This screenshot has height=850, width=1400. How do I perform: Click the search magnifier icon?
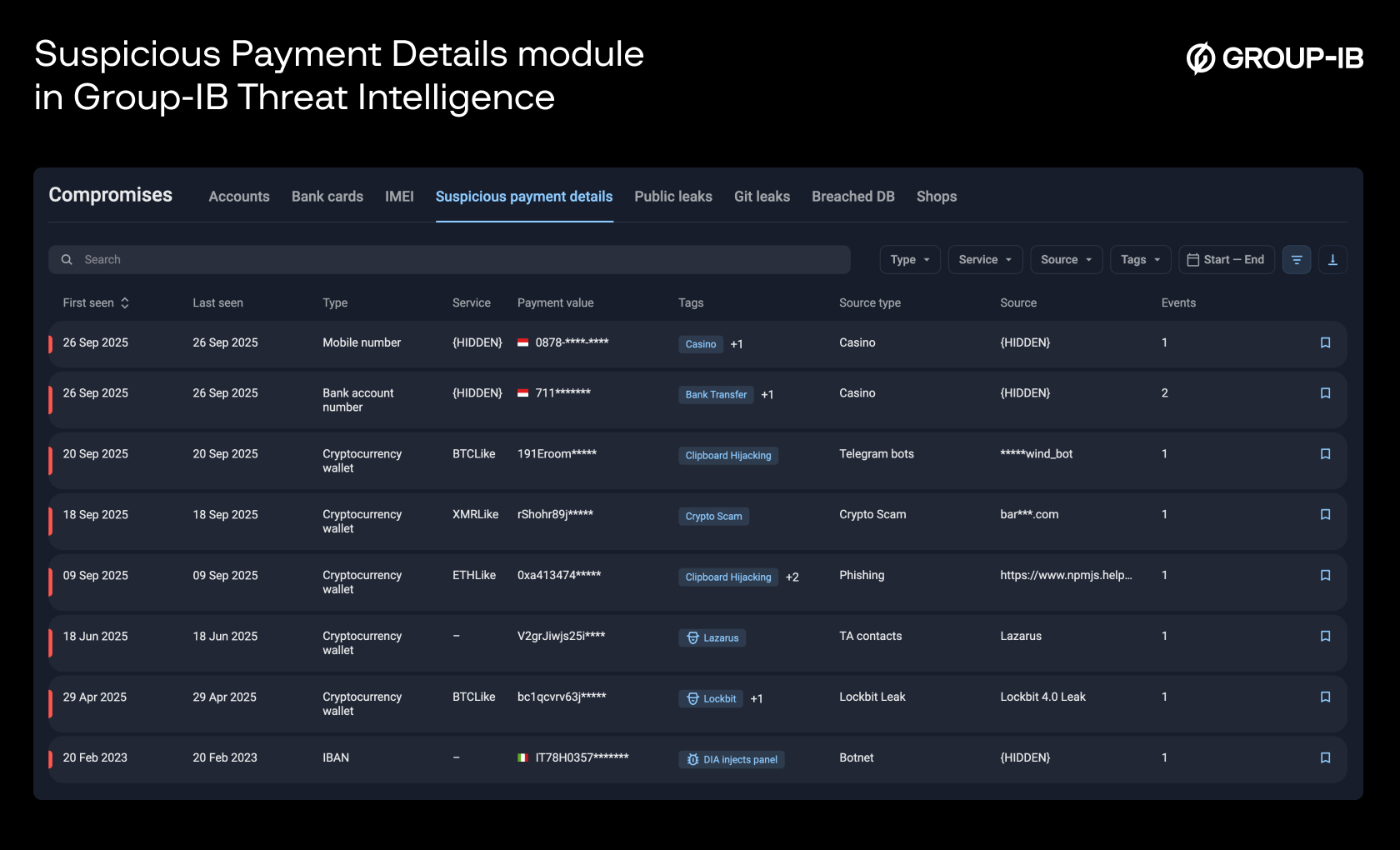click(x=67, y=259)
